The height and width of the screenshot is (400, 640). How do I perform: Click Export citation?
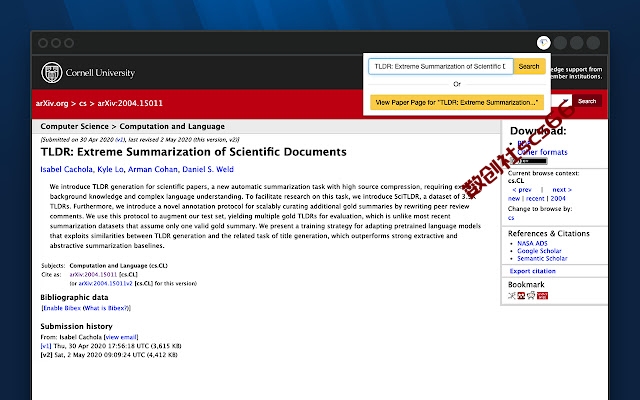532,271
